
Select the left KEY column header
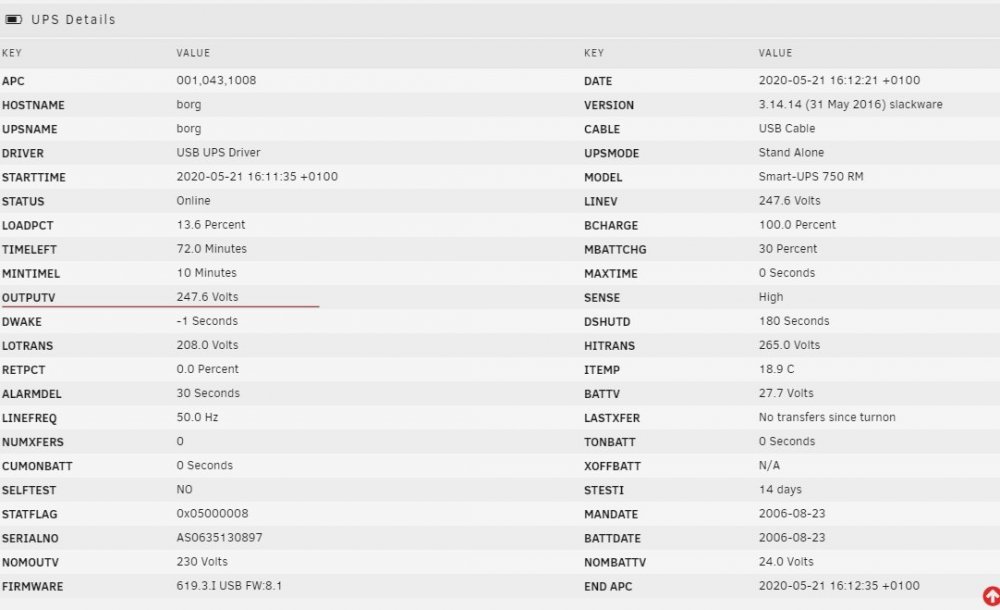tap(11, 53)
